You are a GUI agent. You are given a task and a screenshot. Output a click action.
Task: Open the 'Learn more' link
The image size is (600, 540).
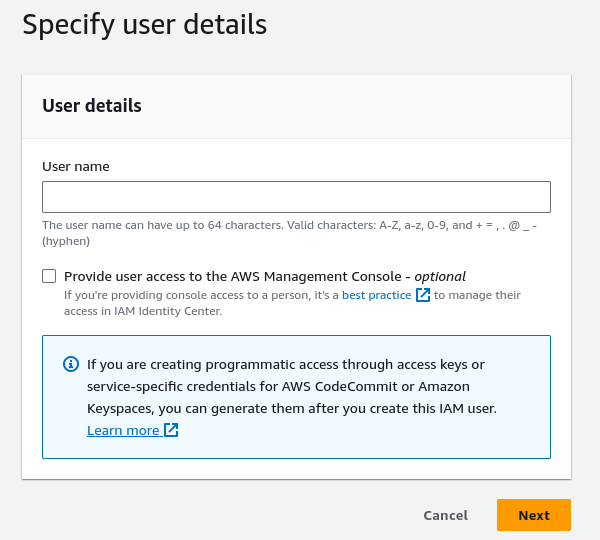(123, 431)
